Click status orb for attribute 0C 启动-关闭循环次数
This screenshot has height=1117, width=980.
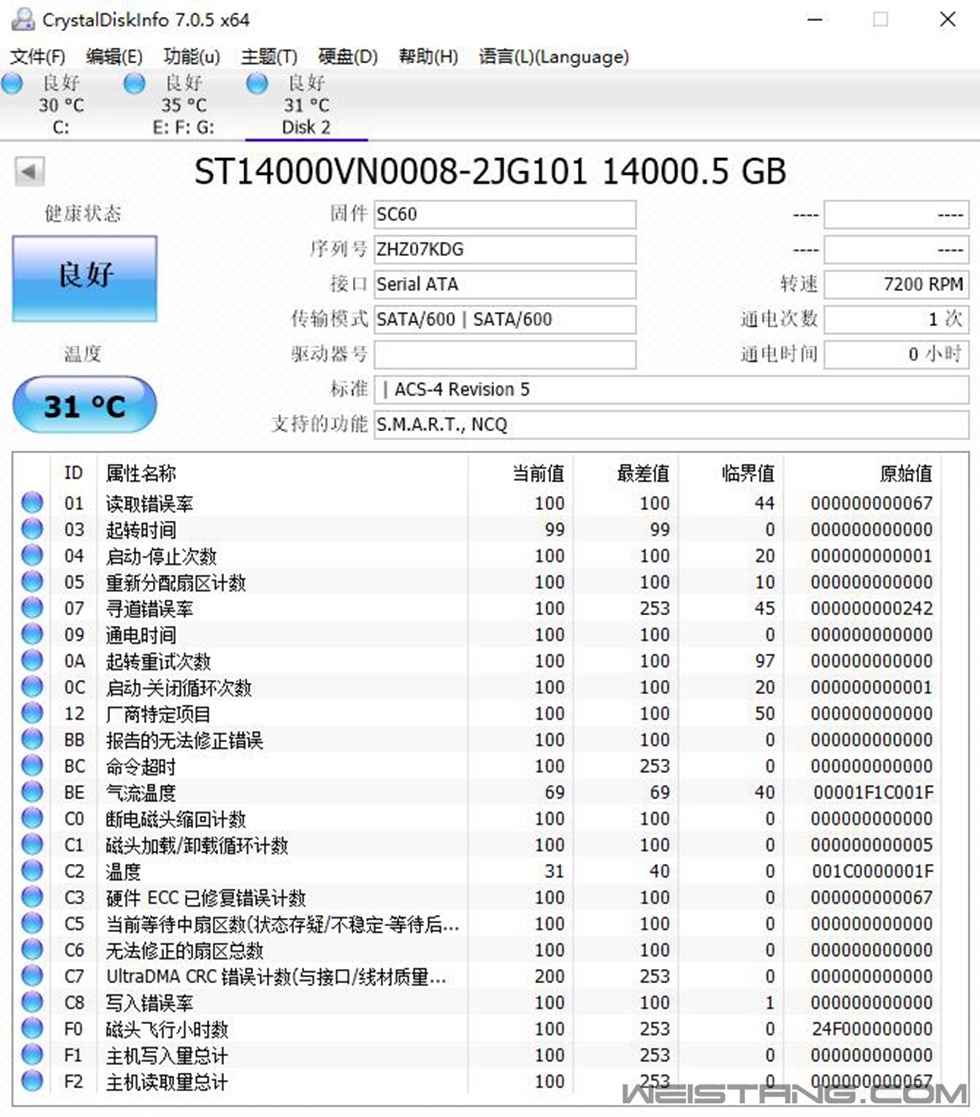click(32, 687)
